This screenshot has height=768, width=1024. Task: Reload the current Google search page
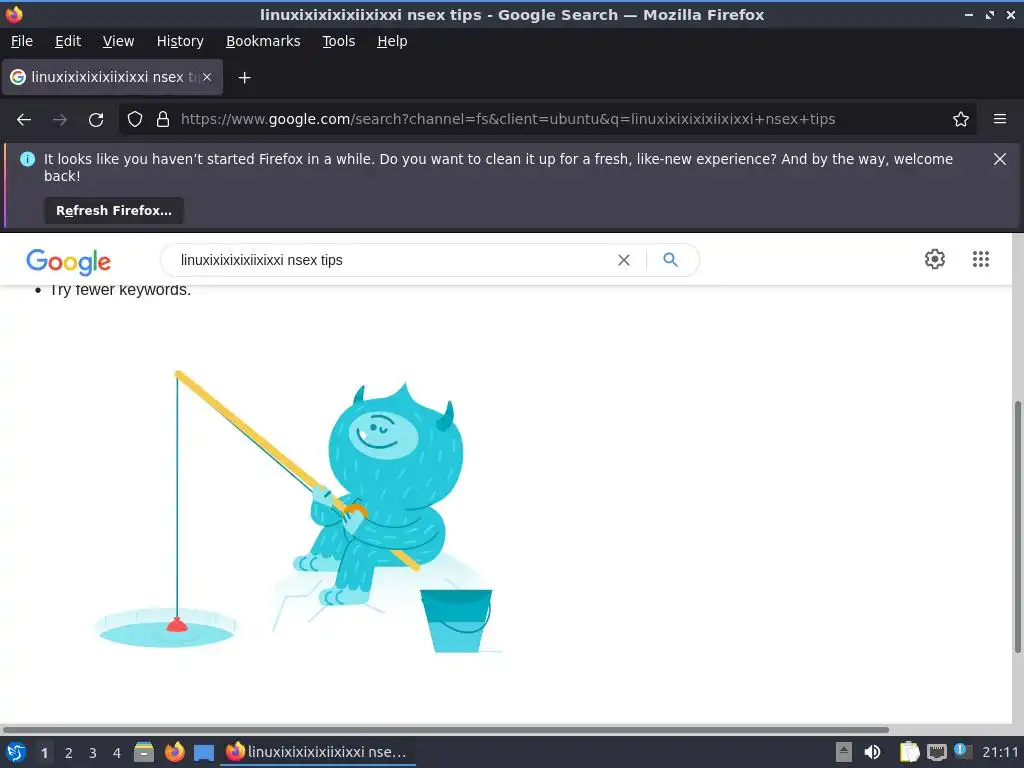click(96, 120)
